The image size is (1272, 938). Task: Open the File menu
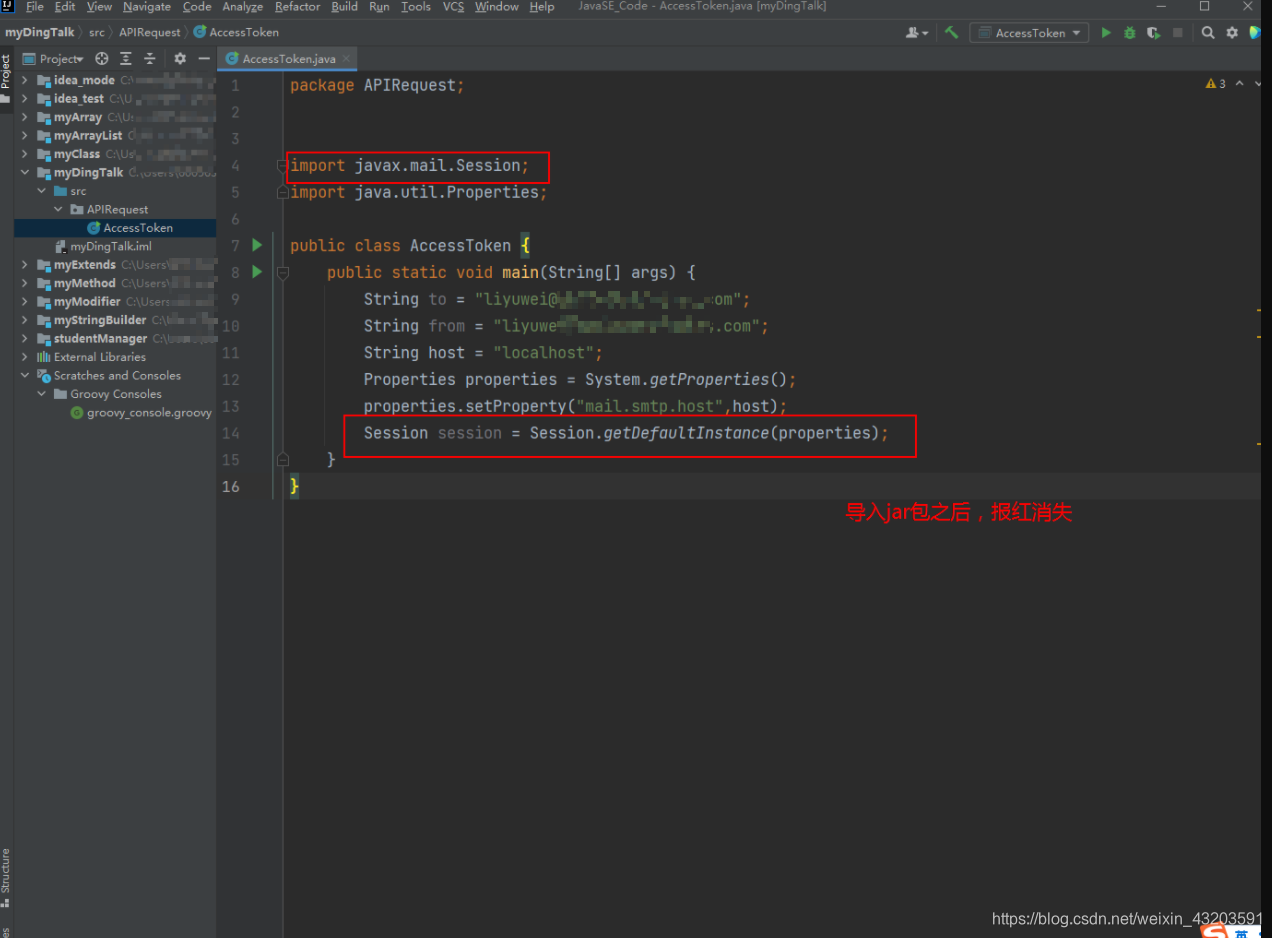[x=34, y=7]
